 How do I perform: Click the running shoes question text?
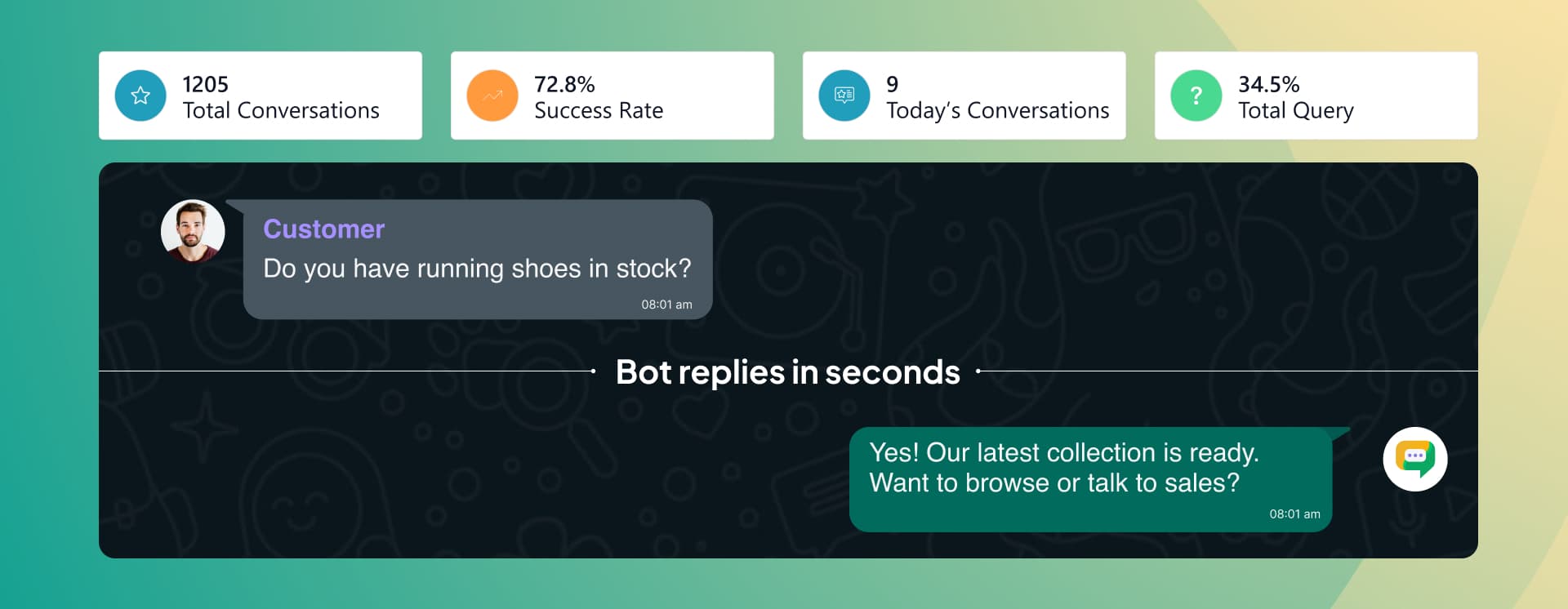477,269
